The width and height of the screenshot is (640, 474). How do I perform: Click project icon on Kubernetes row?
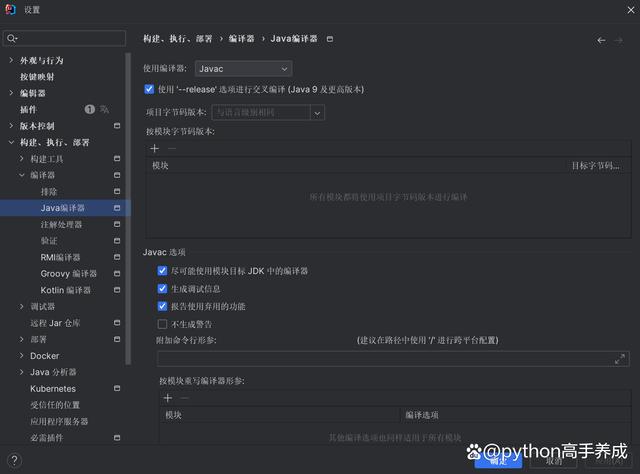pos(117,388)
